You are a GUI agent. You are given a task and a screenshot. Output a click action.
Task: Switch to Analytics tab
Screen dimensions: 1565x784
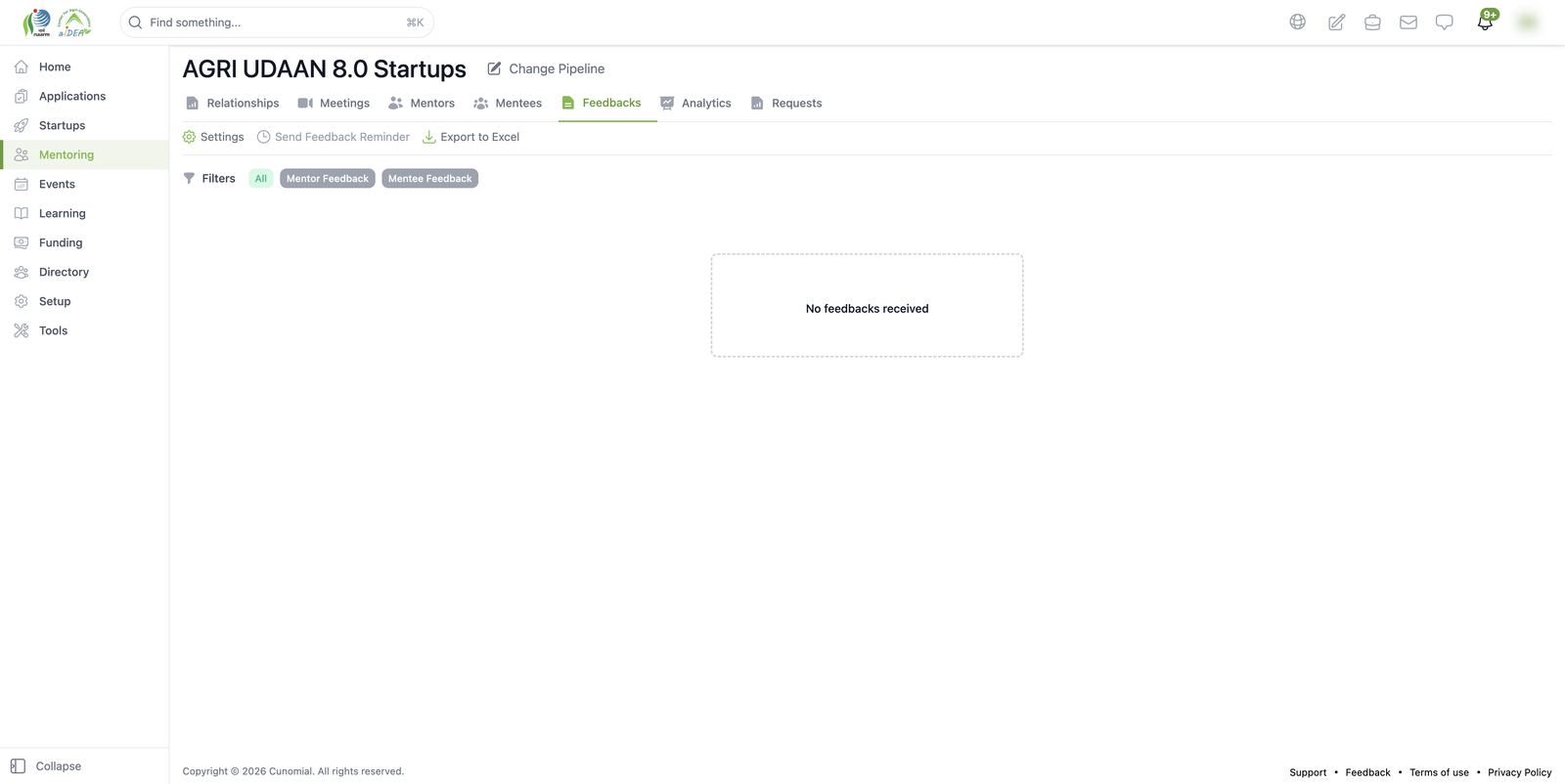[695, 103]
